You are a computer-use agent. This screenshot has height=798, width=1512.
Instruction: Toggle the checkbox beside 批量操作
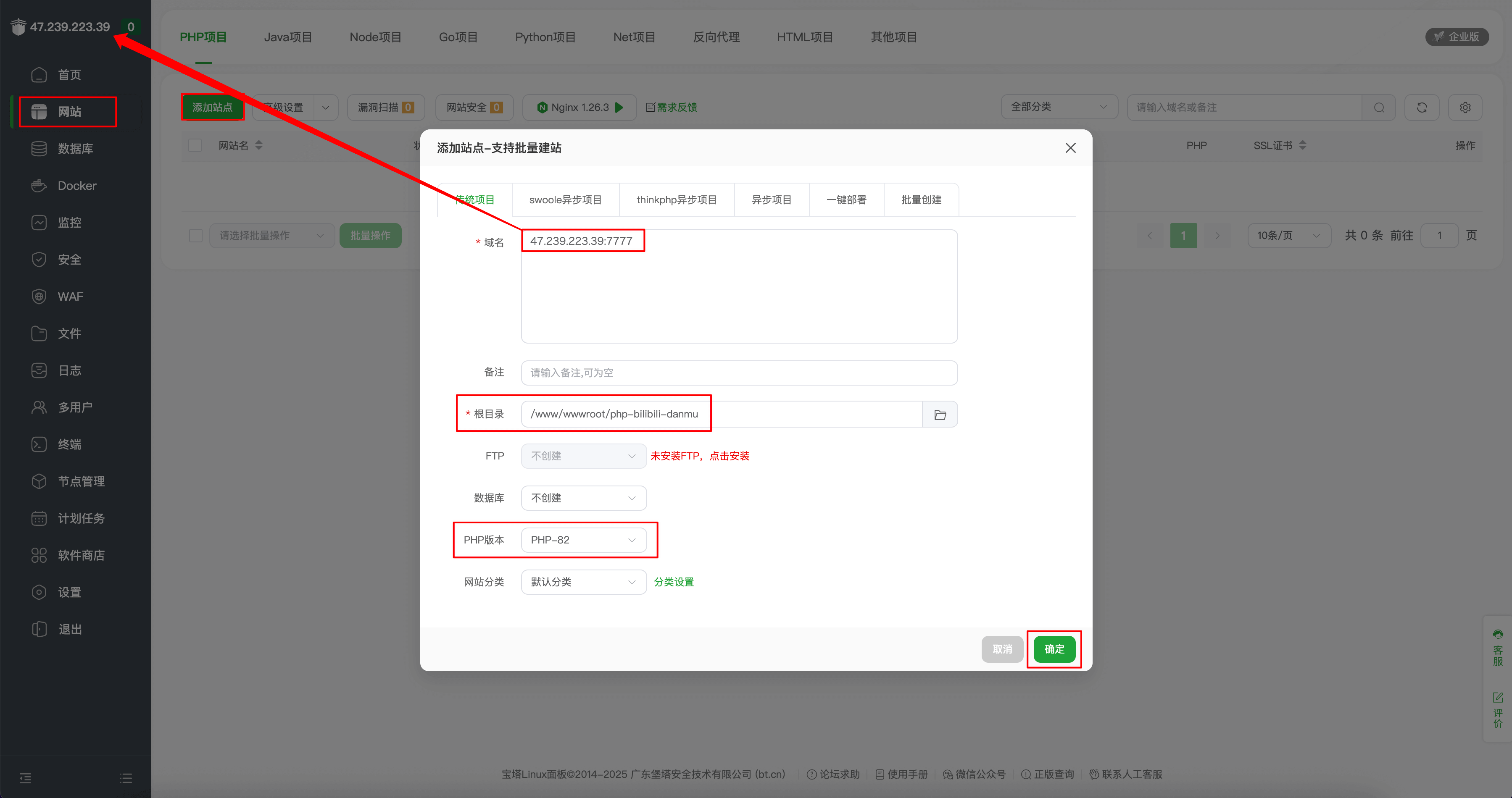195,235
